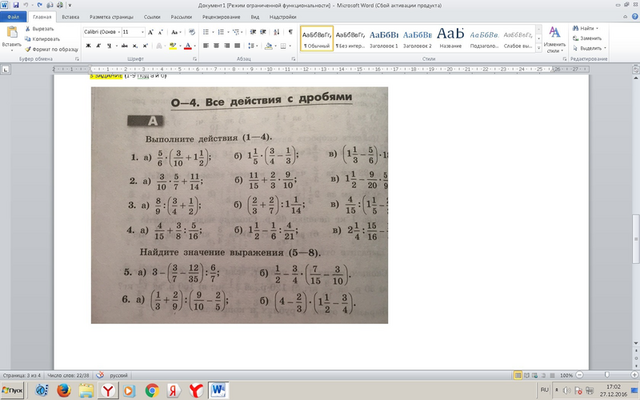Open the font name Calibri dropdown

coord(119,32)
